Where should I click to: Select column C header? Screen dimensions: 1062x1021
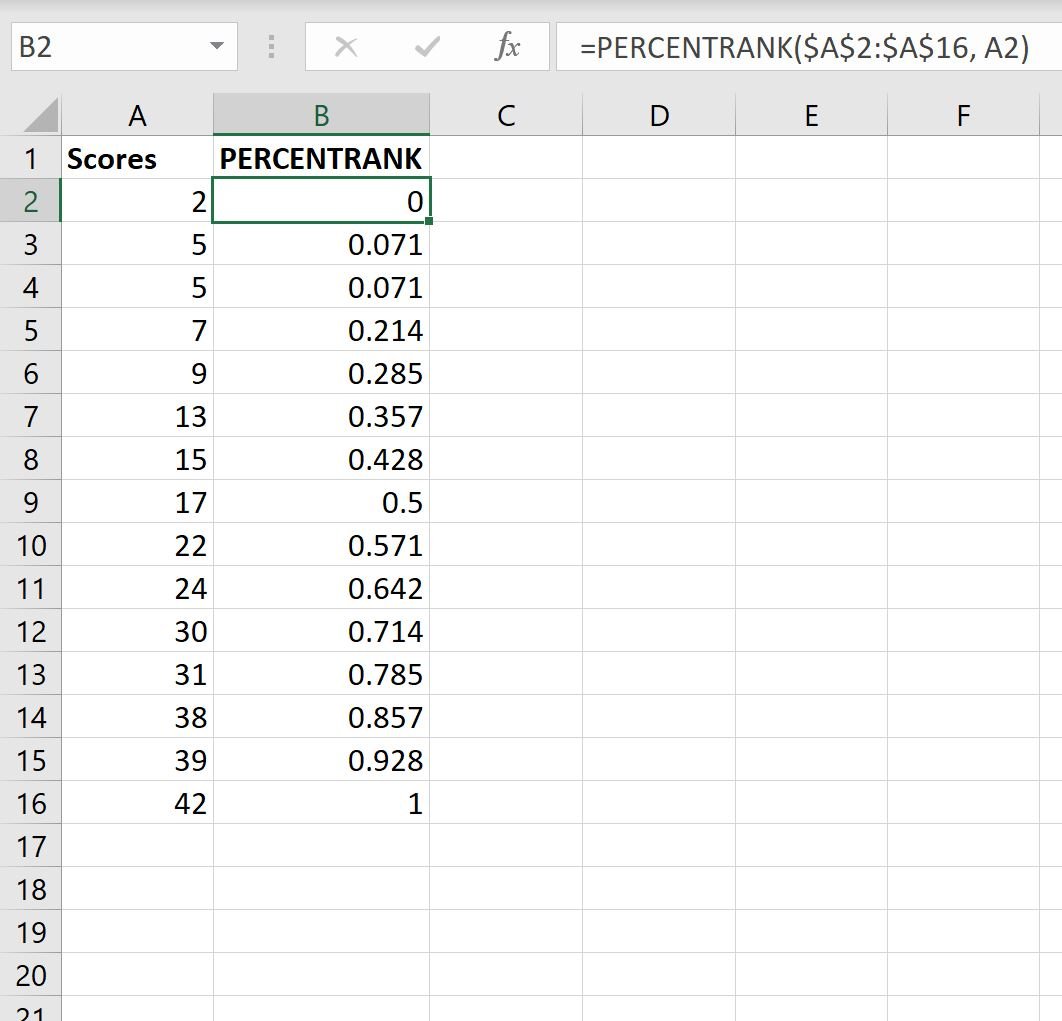(506, 114)
